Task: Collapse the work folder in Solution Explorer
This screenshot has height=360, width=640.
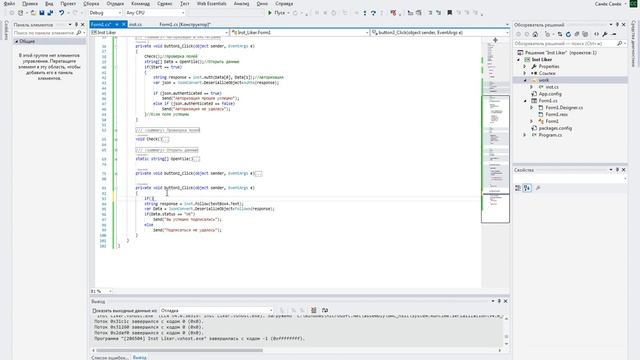Action: [525, 80]
